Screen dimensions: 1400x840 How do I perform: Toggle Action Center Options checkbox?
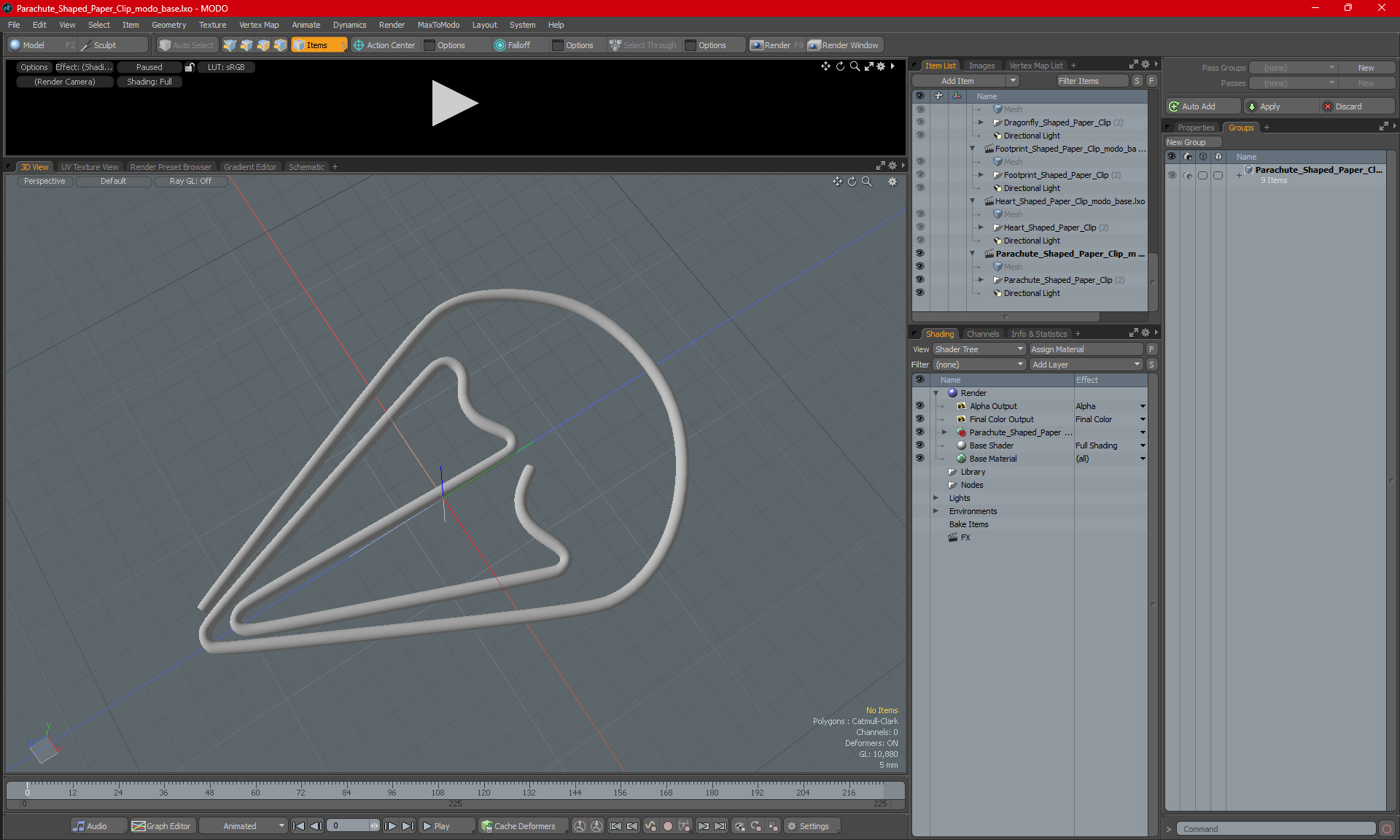point(429,45)
